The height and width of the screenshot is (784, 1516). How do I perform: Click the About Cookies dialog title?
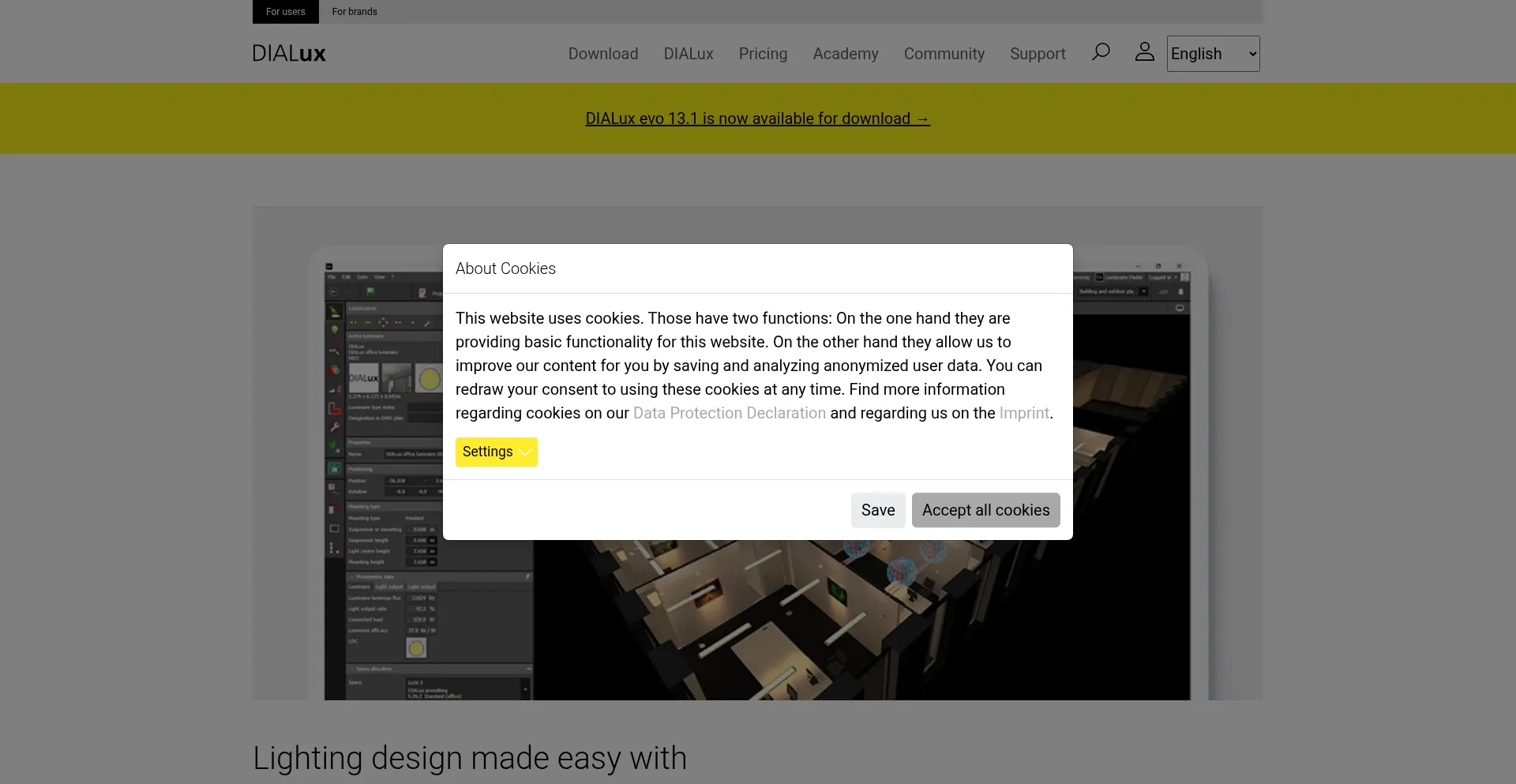(x=505, y=268)
